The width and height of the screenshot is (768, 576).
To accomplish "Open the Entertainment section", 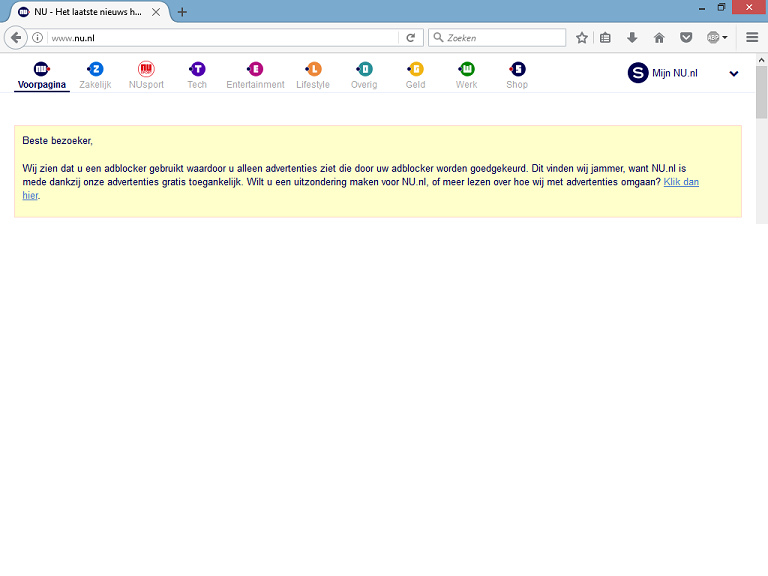I will point(255,75).
